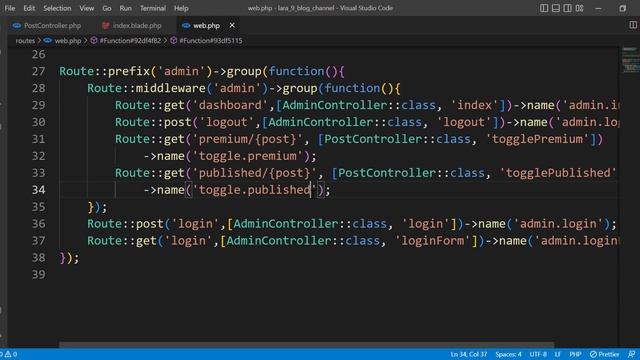640x360 pixels.
Task: Open the Selection menu
Action: coord(57,8)
